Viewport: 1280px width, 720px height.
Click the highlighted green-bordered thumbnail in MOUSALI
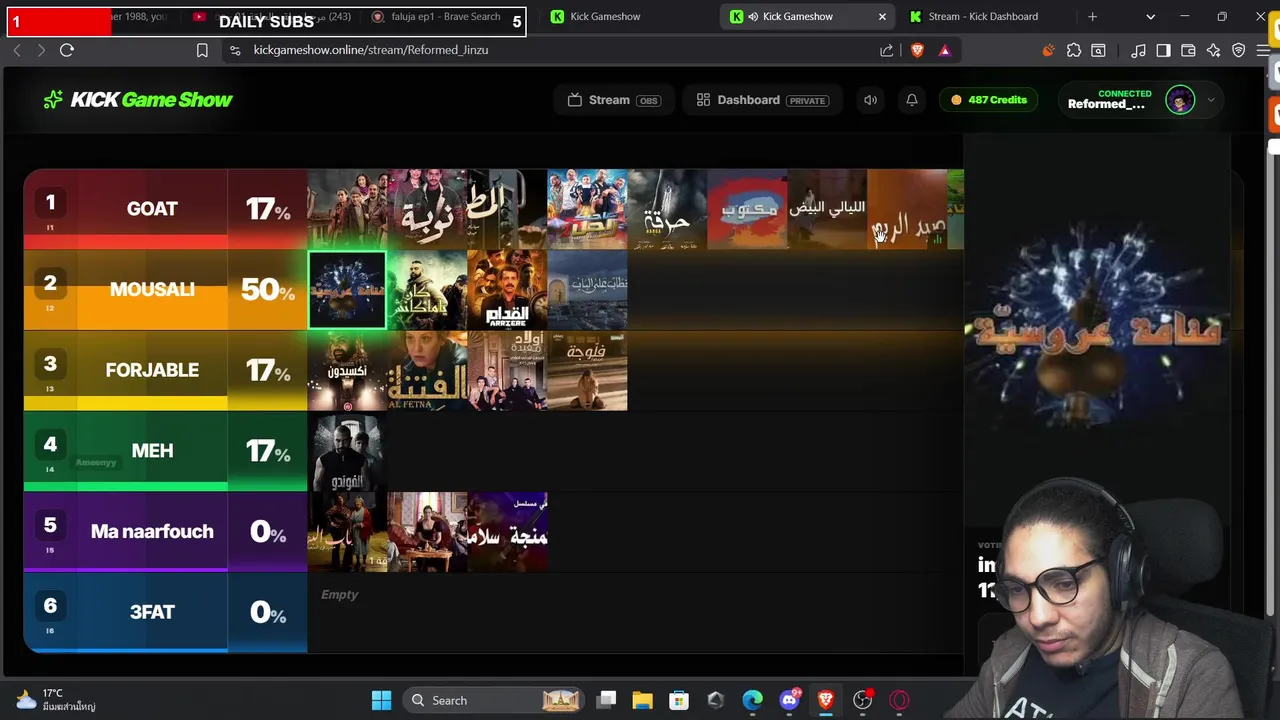pos(347,290)
